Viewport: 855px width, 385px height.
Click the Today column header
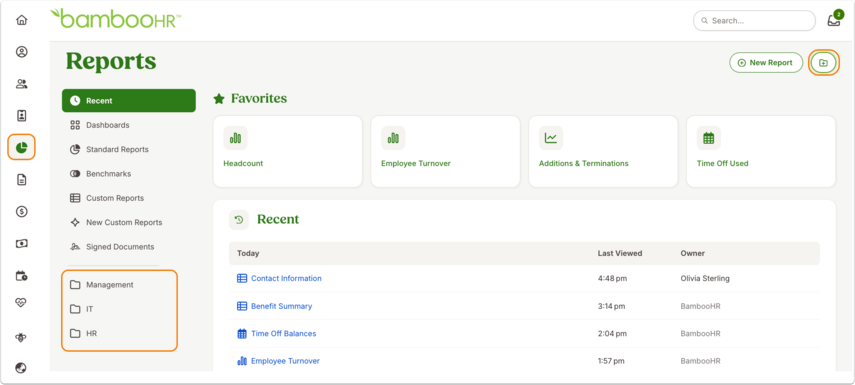coord(248,254)
